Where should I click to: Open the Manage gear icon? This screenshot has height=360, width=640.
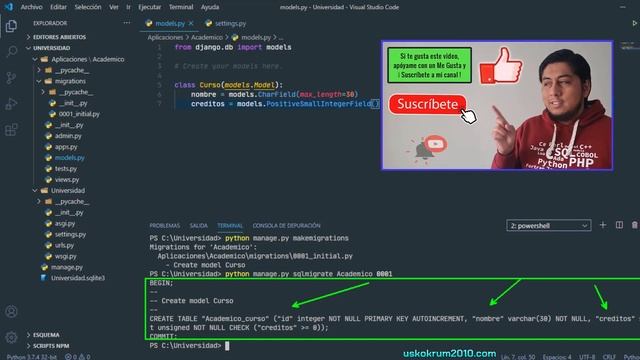click(x=11, y=337)
